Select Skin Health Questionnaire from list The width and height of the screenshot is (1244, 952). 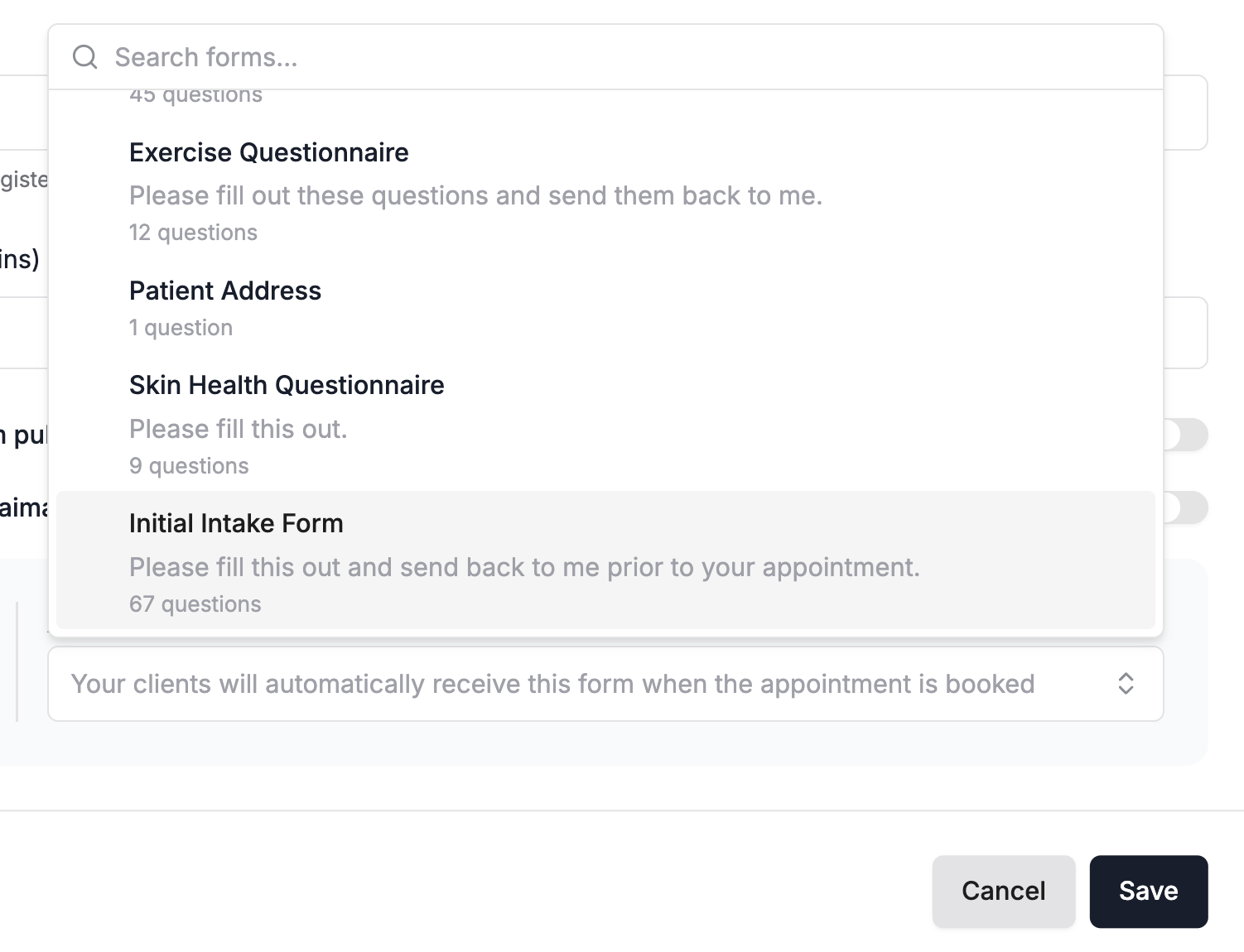click(605, 424)
